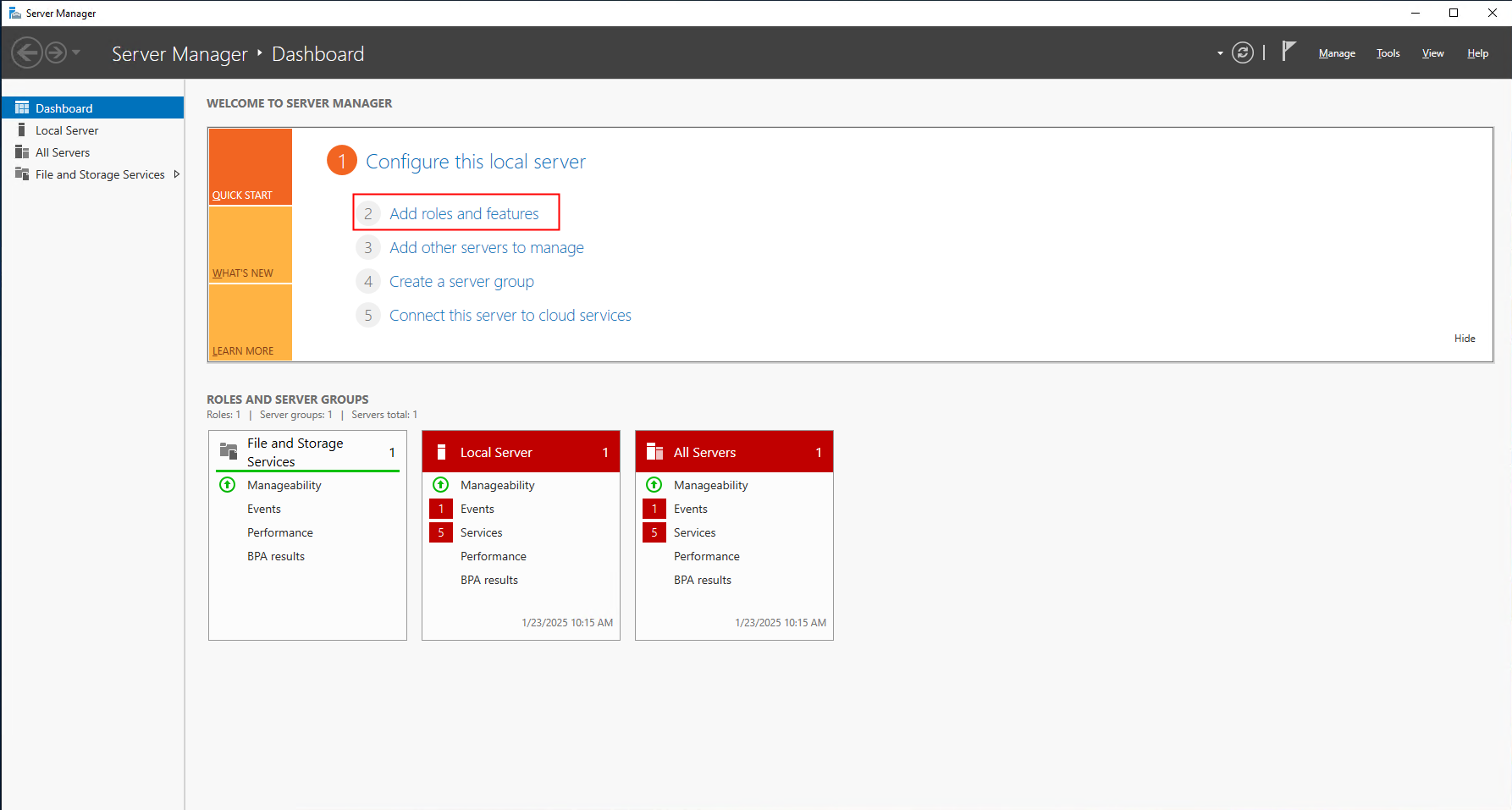
Task: Click the forward navigation arrow
Action: point(56,52)
